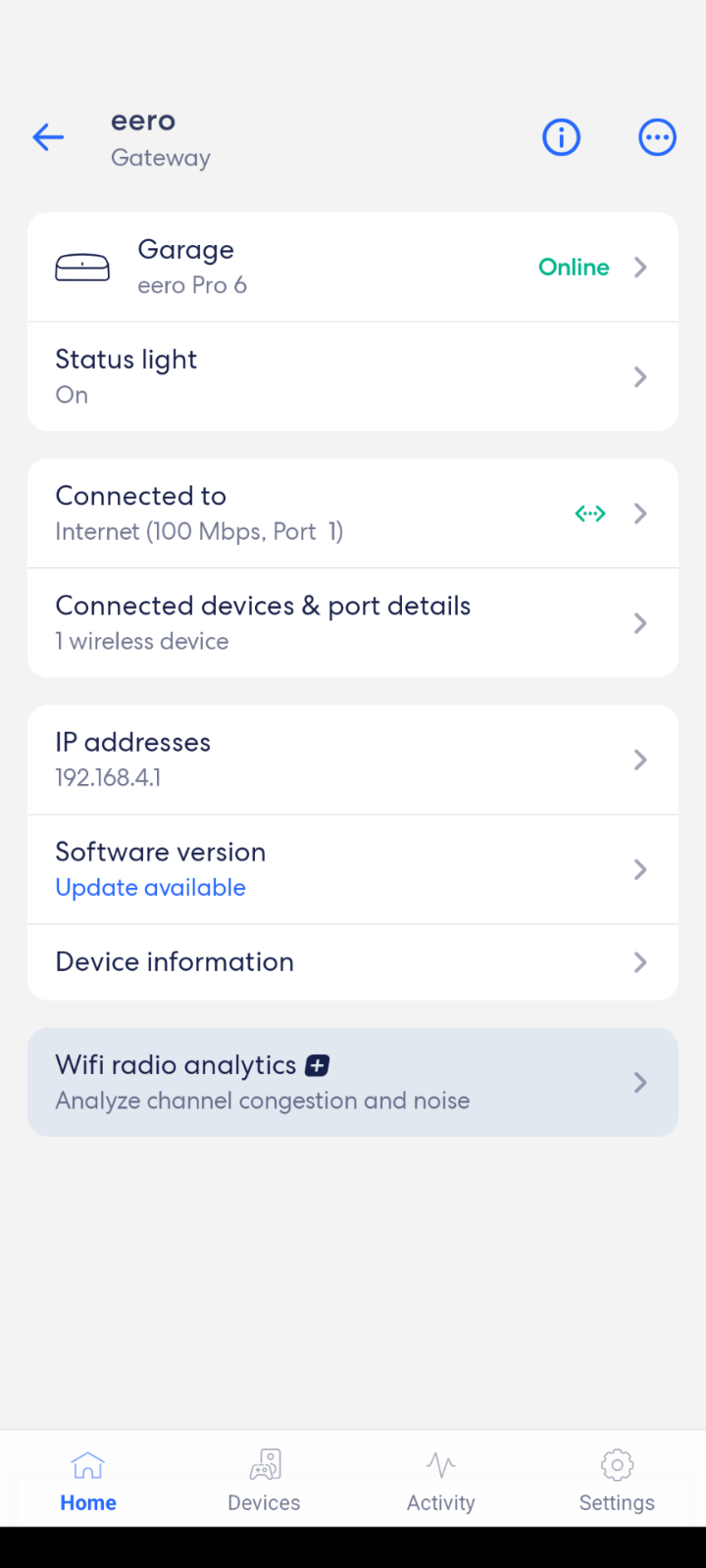Tap the Devices tab icon
The image size is (706, 1568).
265,1465
